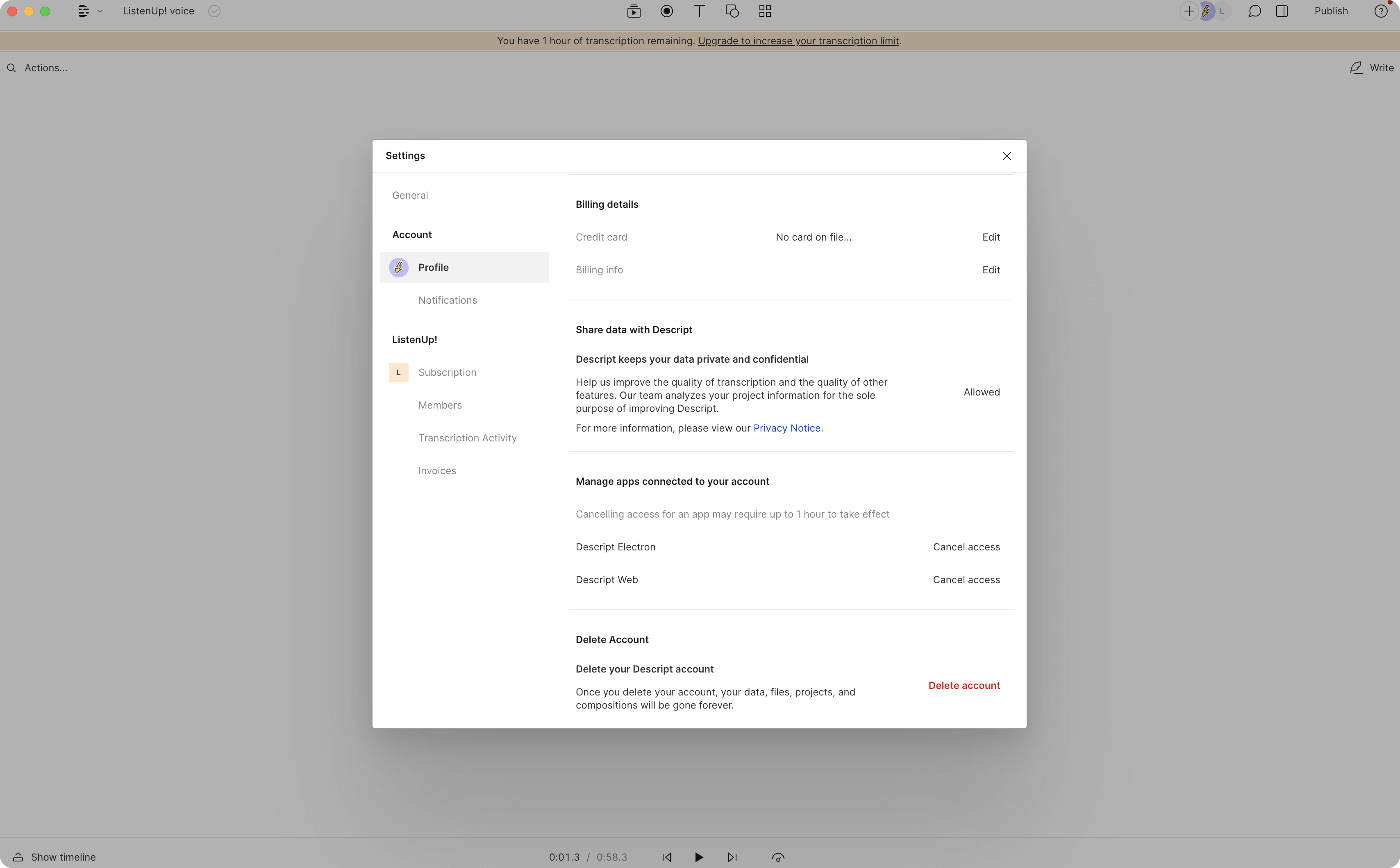This screenshot has height=868, width=1400.
Task: Click the lightning avatar icon beside Profile
Action: [398, 268]
